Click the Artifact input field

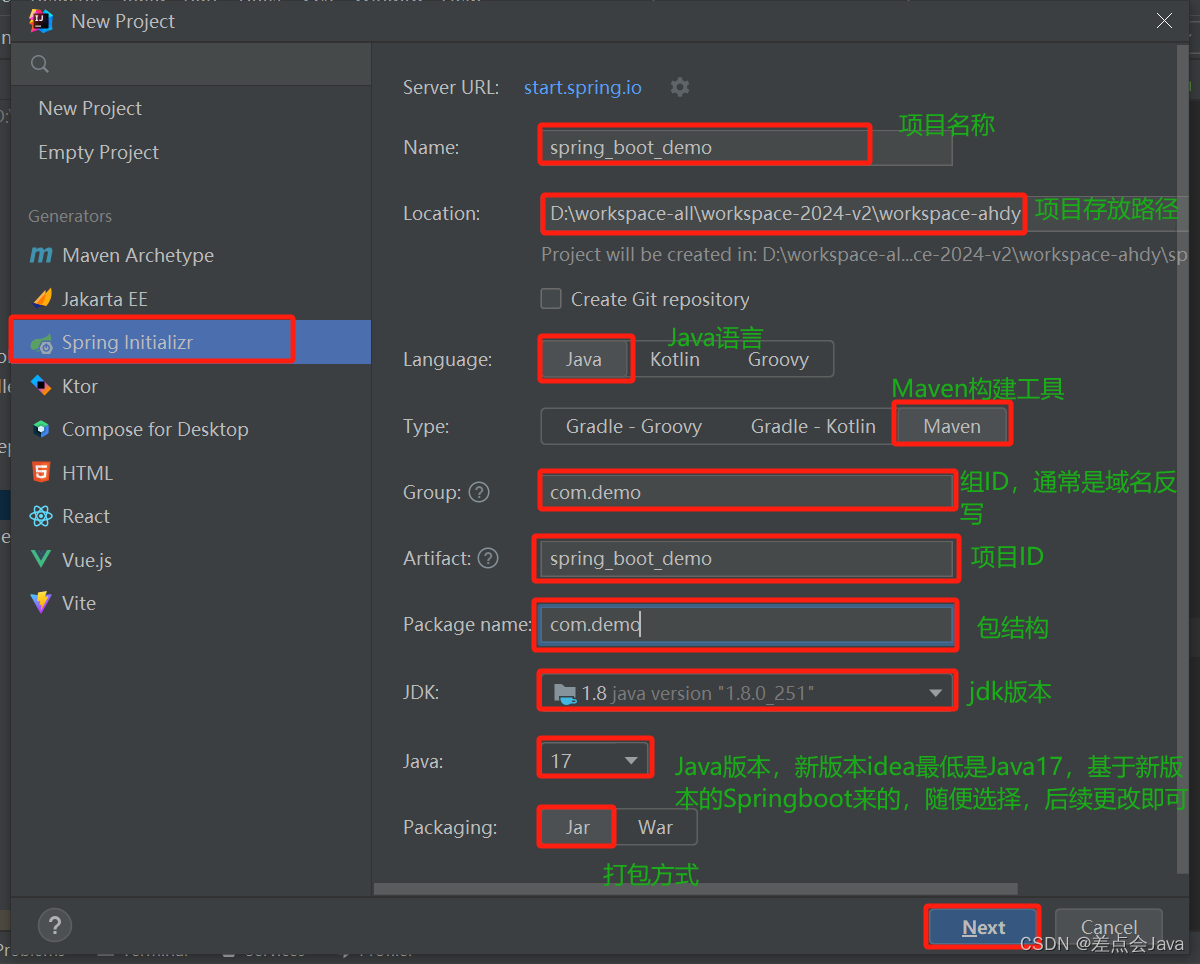tap(747, 558)
